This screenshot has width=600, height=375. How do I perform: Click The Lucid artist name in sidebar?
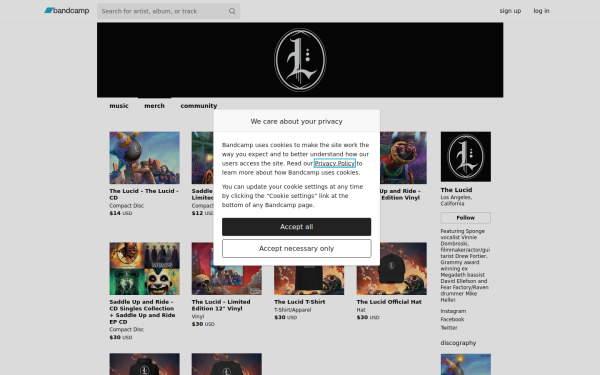456,190
